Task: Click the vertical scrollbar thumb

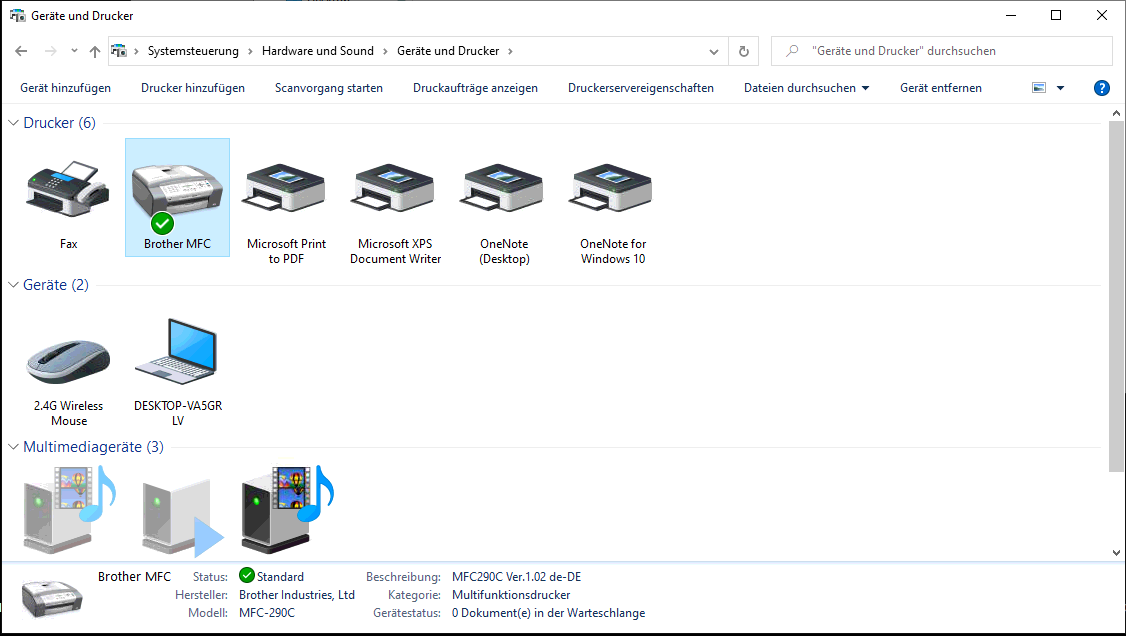Action: coord(1115,296)
